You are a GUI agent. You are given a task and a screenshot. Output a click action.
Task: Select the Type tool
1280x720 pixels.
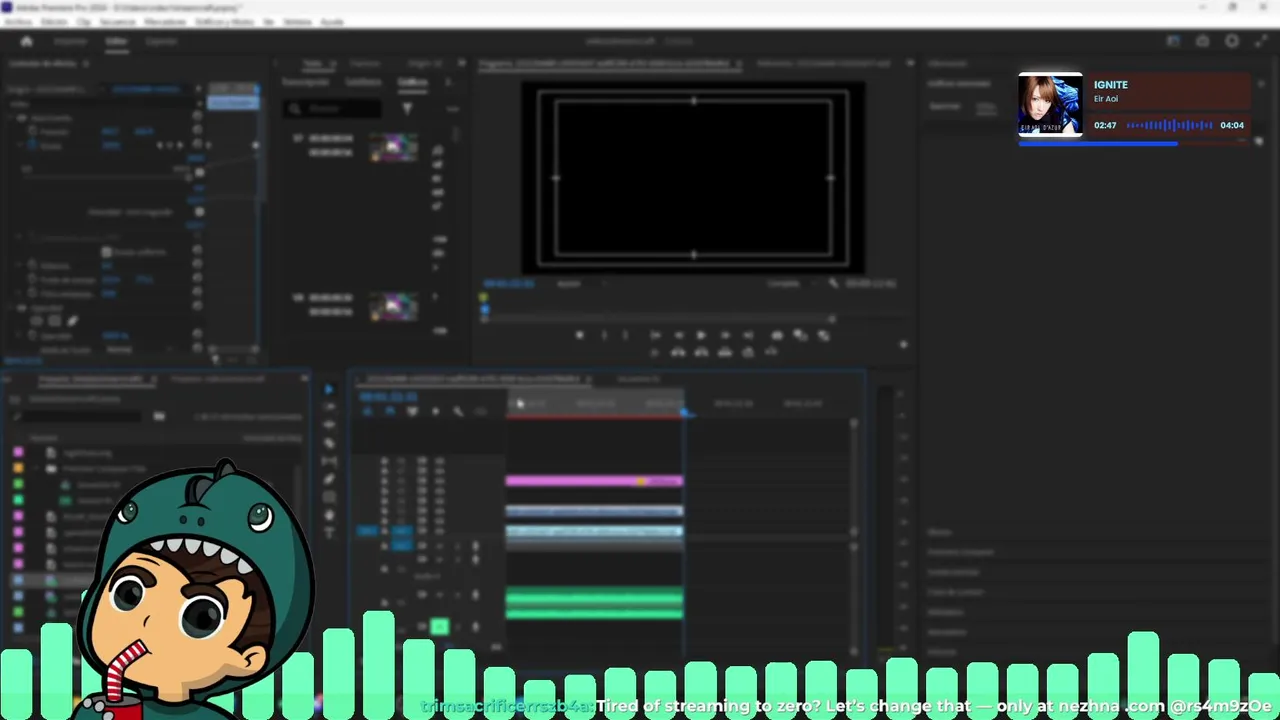(x=330, y=532)
